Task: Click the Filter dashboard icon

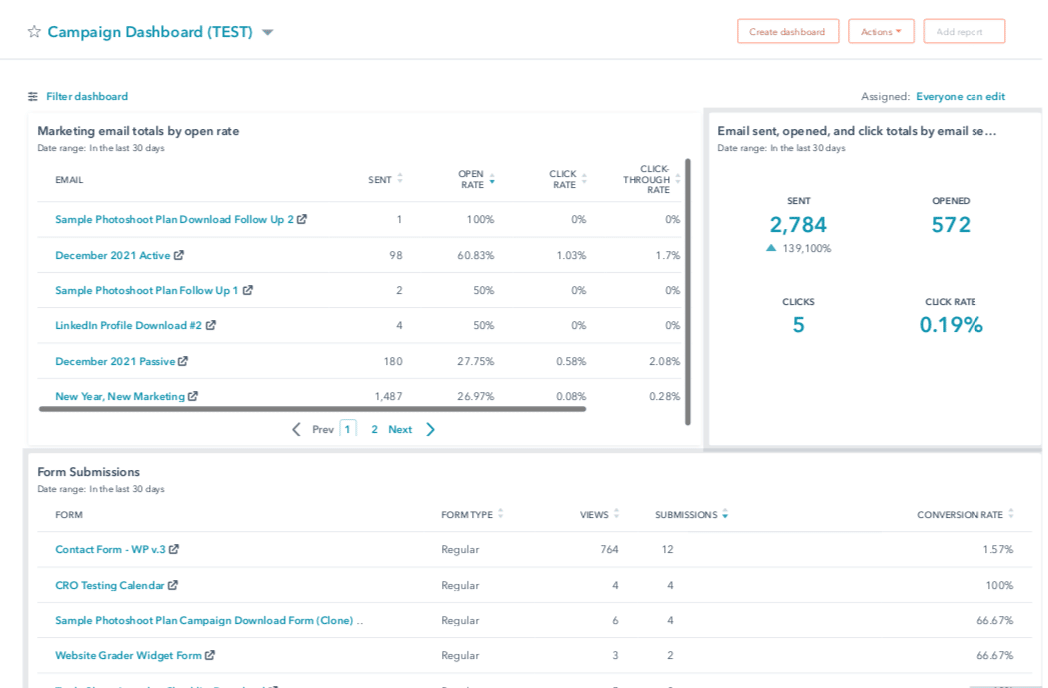Action: [x=33, y=96]
